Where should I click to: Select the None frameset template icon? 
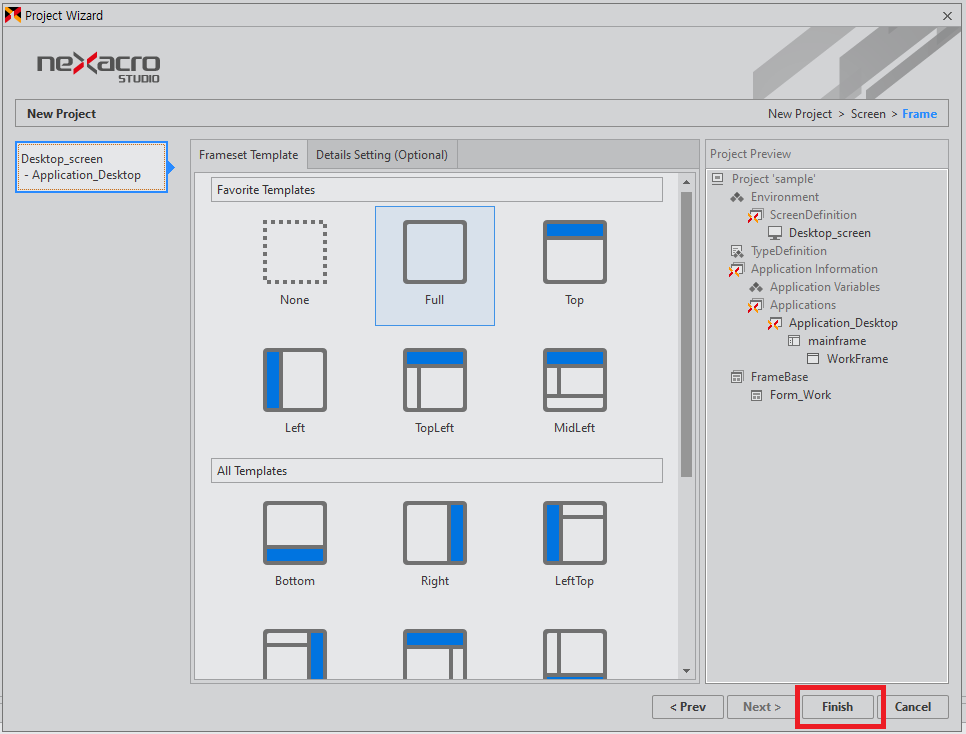point(294,253)
